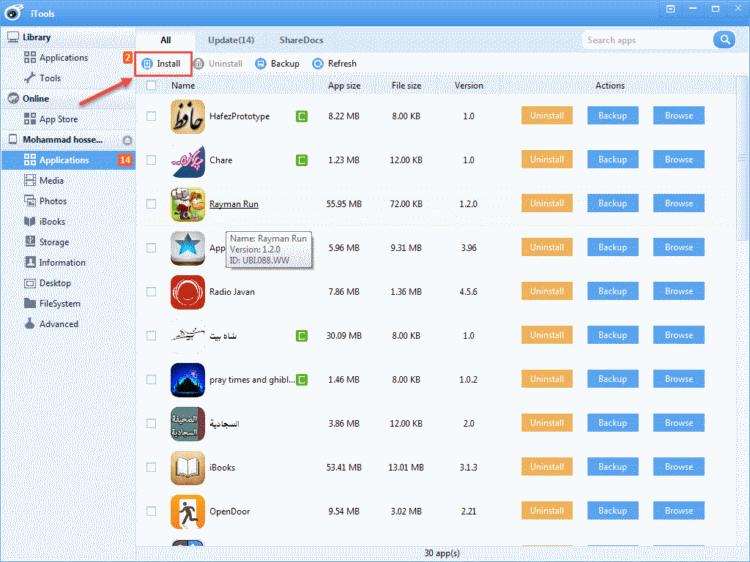The height and width of the screenshot is (562, 750).
Task: Click the OpenDoor app icon
Action: (187, 511)
